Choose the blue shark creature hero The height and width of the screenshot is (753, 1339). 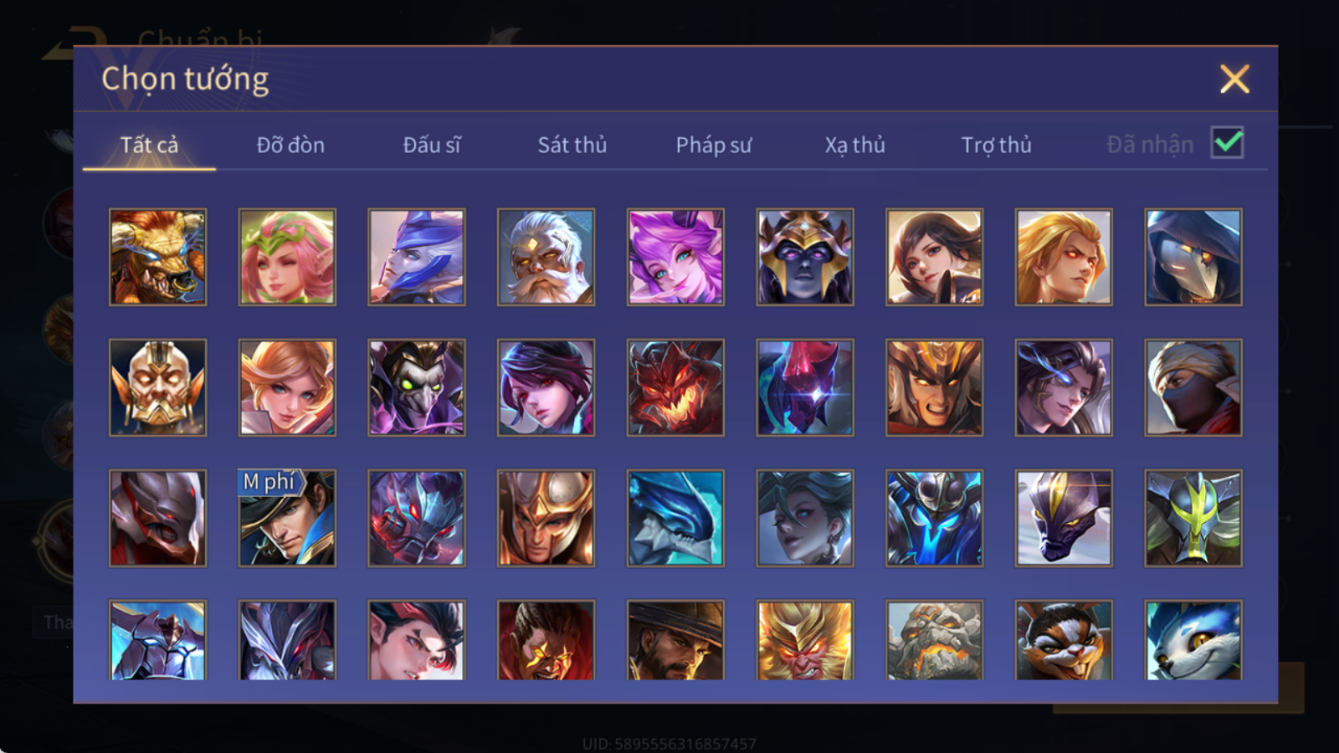tap(675, 518)
